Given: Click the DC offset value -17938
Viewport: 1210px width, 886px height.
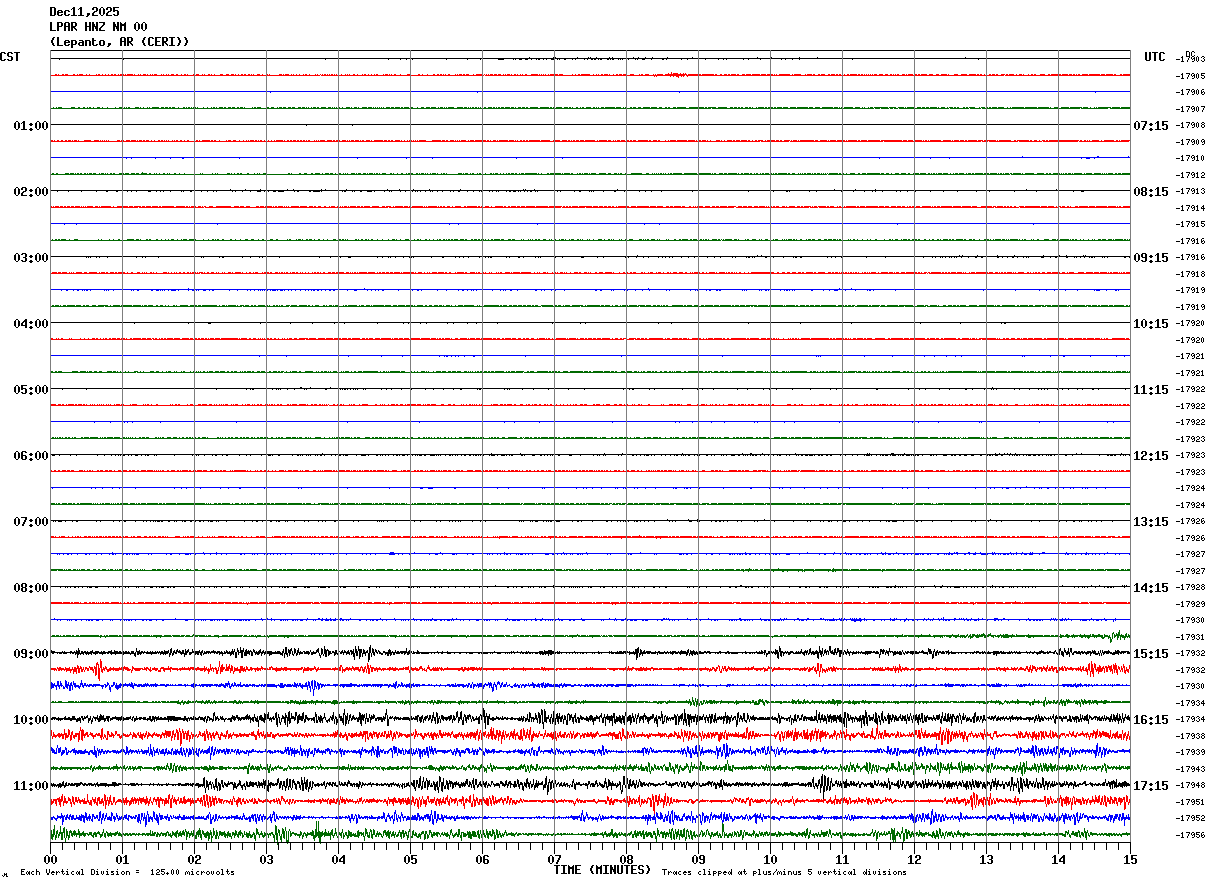Looking at the screenshot, I should (1190, 736).
